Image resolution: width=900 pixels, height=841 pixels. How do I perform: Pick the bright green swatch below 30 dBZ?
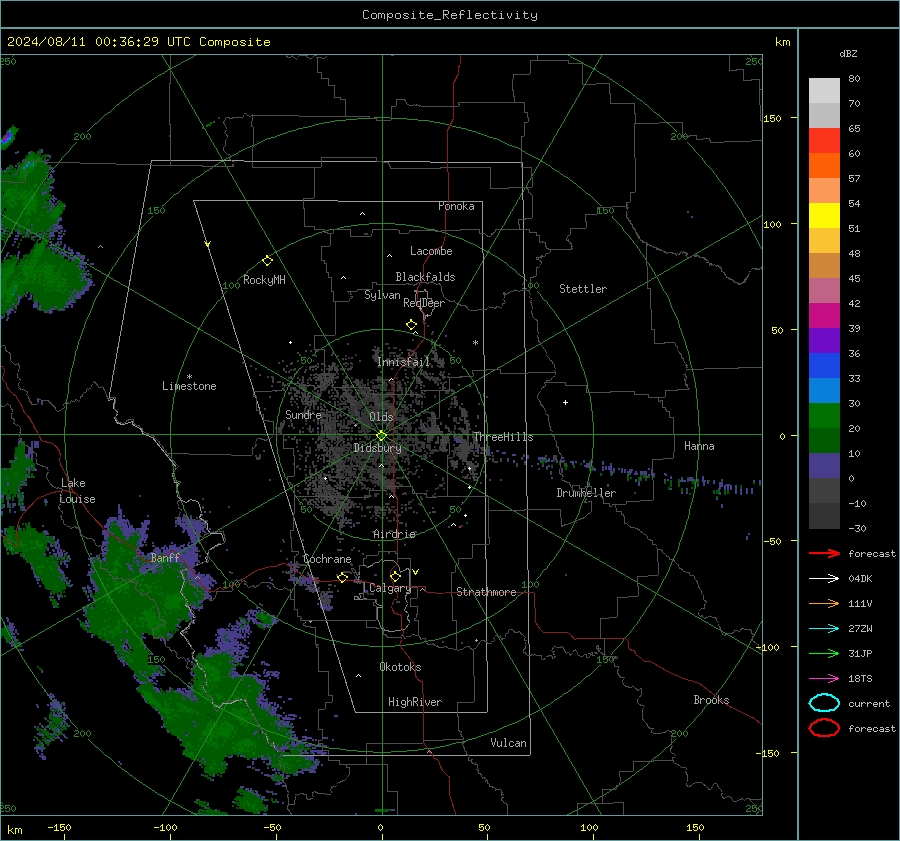tap(824, 416)
